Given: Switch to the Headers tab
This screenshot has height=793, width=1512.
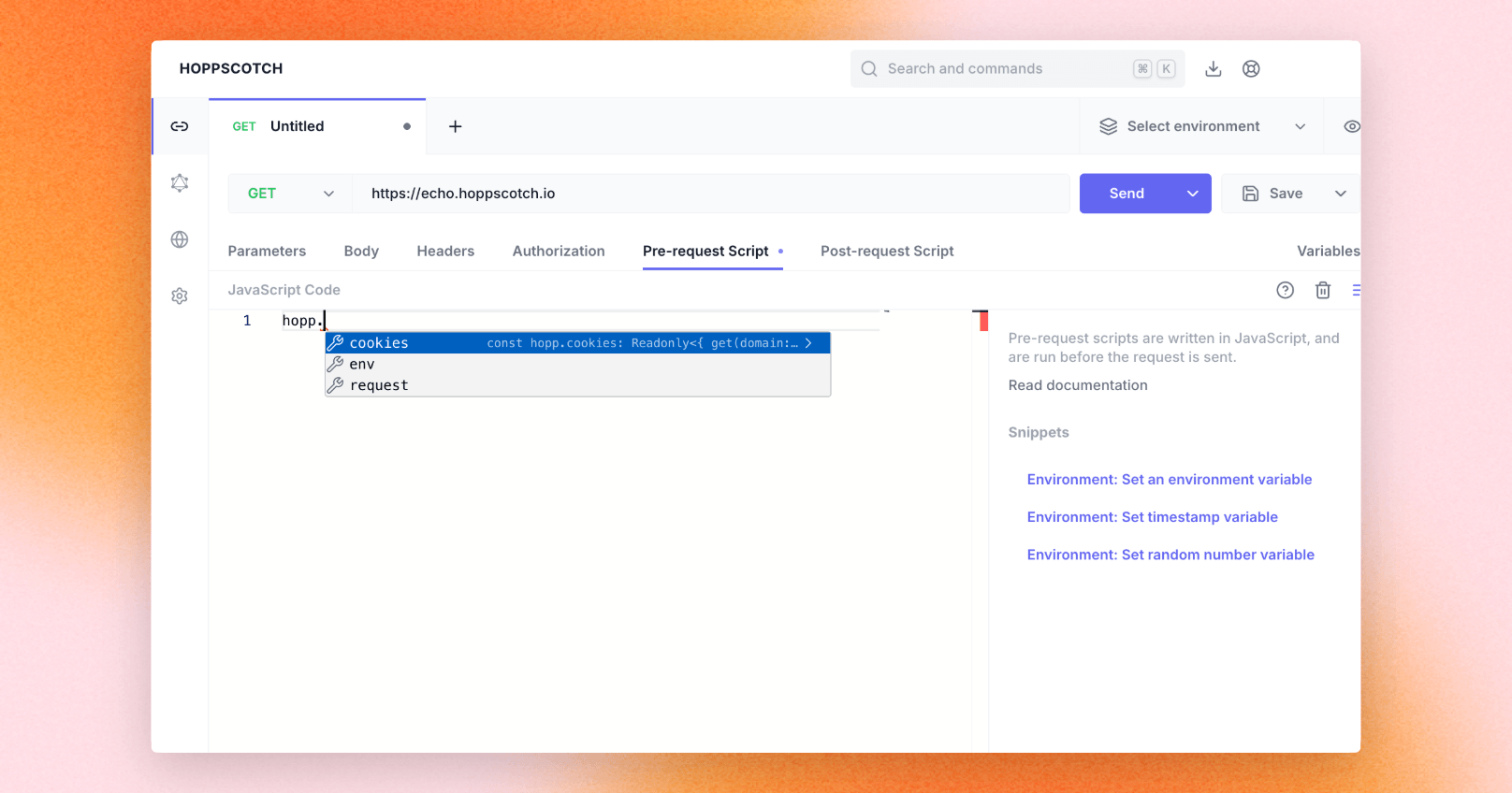Looking at the screenshot, I should 445,251.
